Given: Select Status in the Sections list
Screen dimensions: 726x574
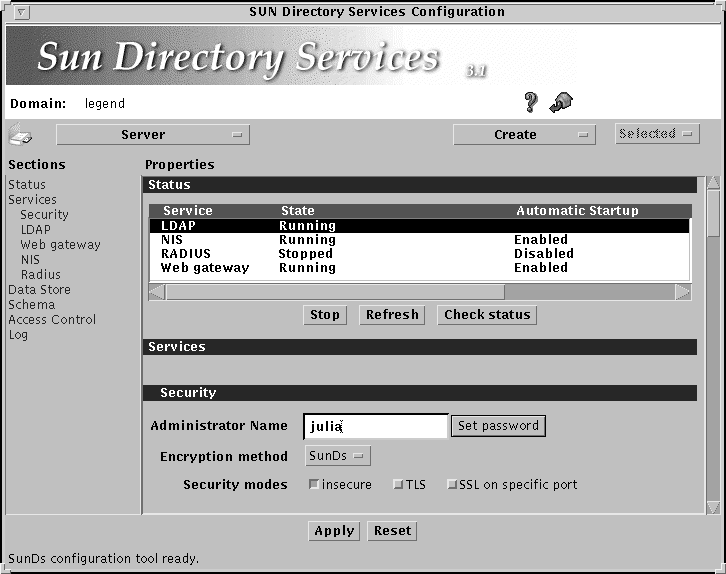Looking at the screenshot, I should tap(27, 185).
